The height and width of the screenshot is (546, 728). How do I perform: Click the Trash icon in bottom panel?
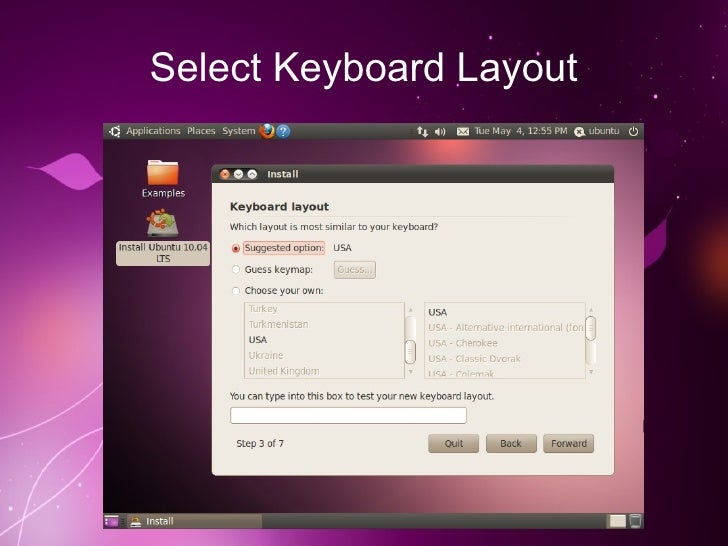[635, 521]
